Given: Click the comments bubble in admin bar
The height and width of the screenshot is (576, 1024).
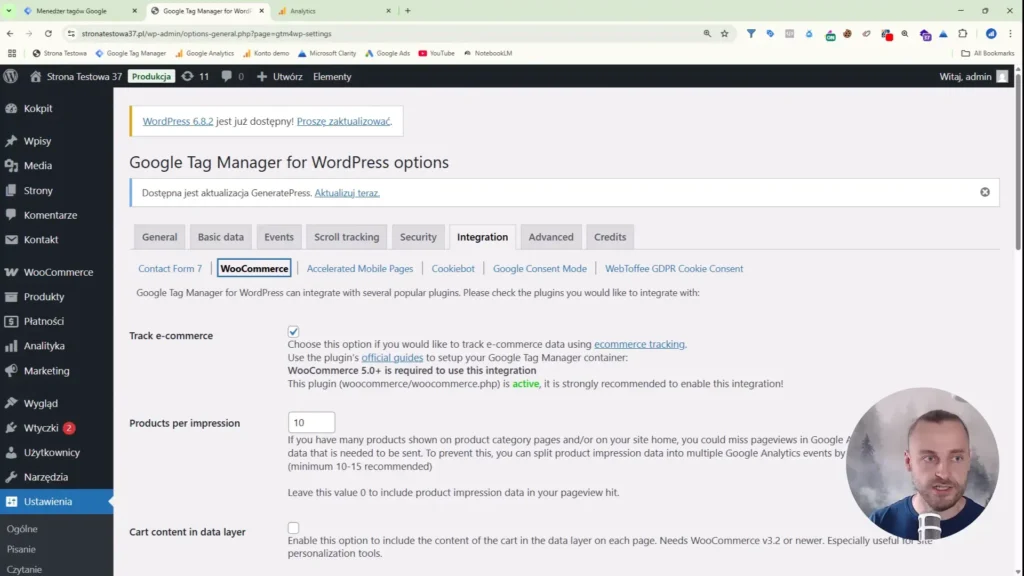Looking at the screenshot, I should point(232,76).
